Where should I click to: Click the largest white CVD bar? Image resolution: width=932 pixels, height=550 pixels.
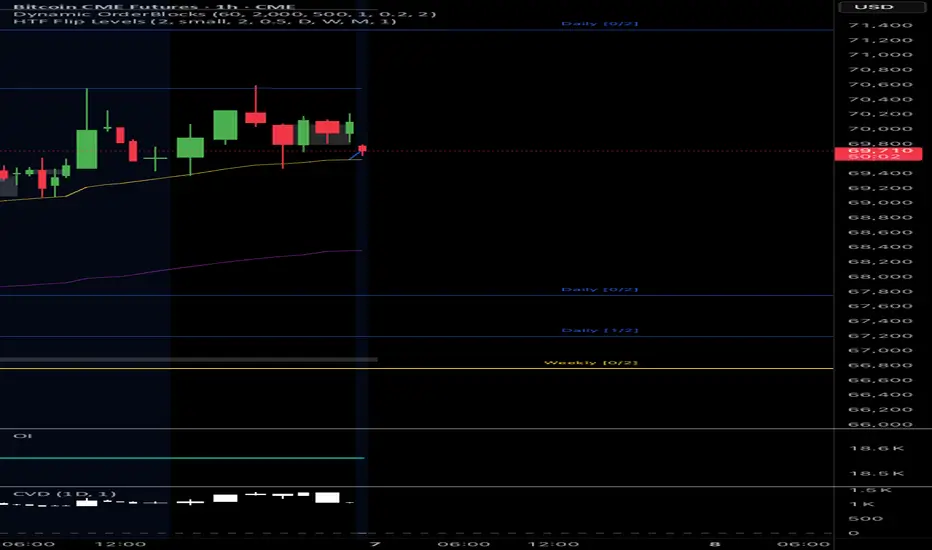[x=327, y=498]
